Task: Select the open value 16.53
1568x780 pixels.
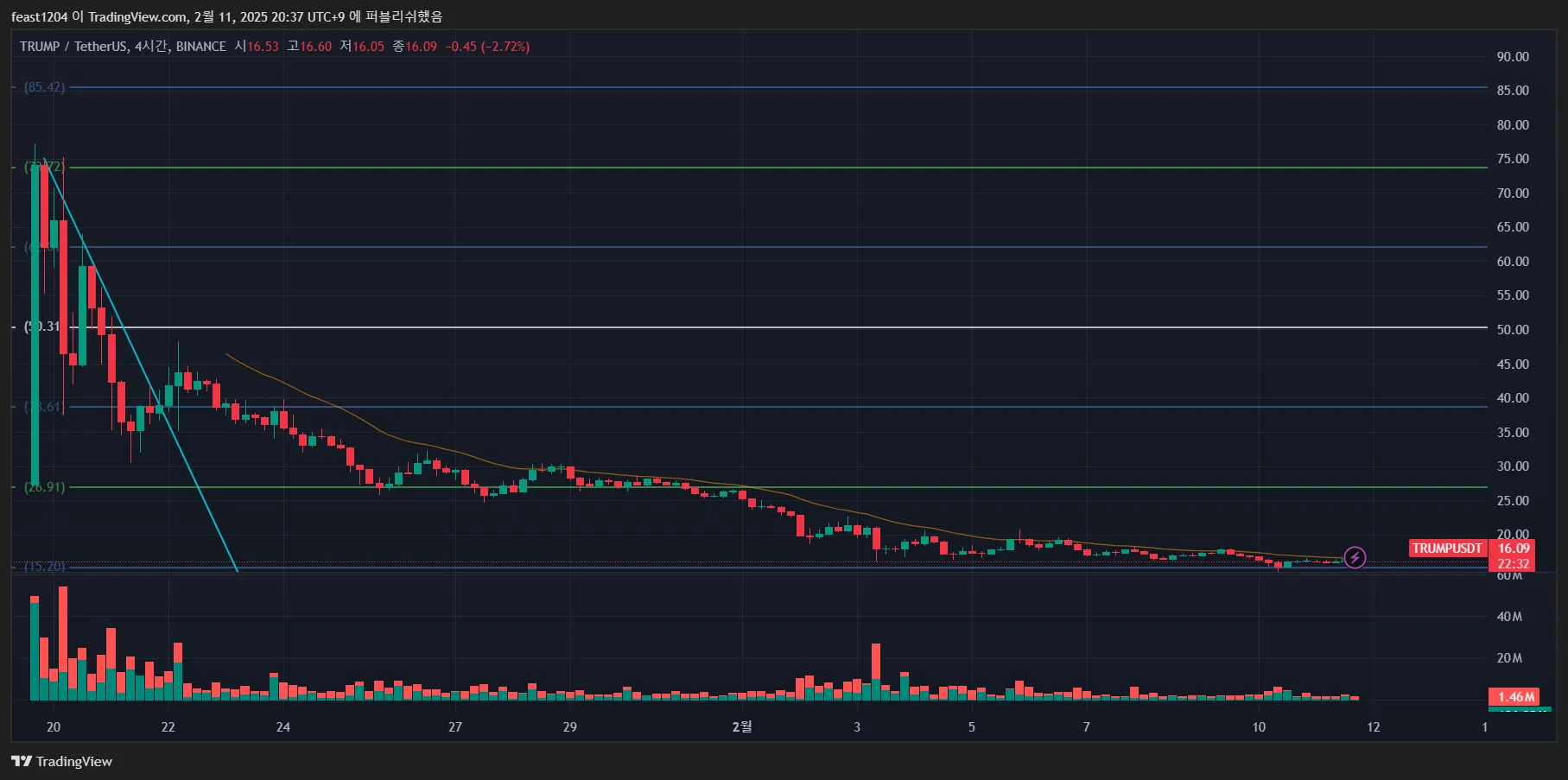Action: [x=263, y=47]
